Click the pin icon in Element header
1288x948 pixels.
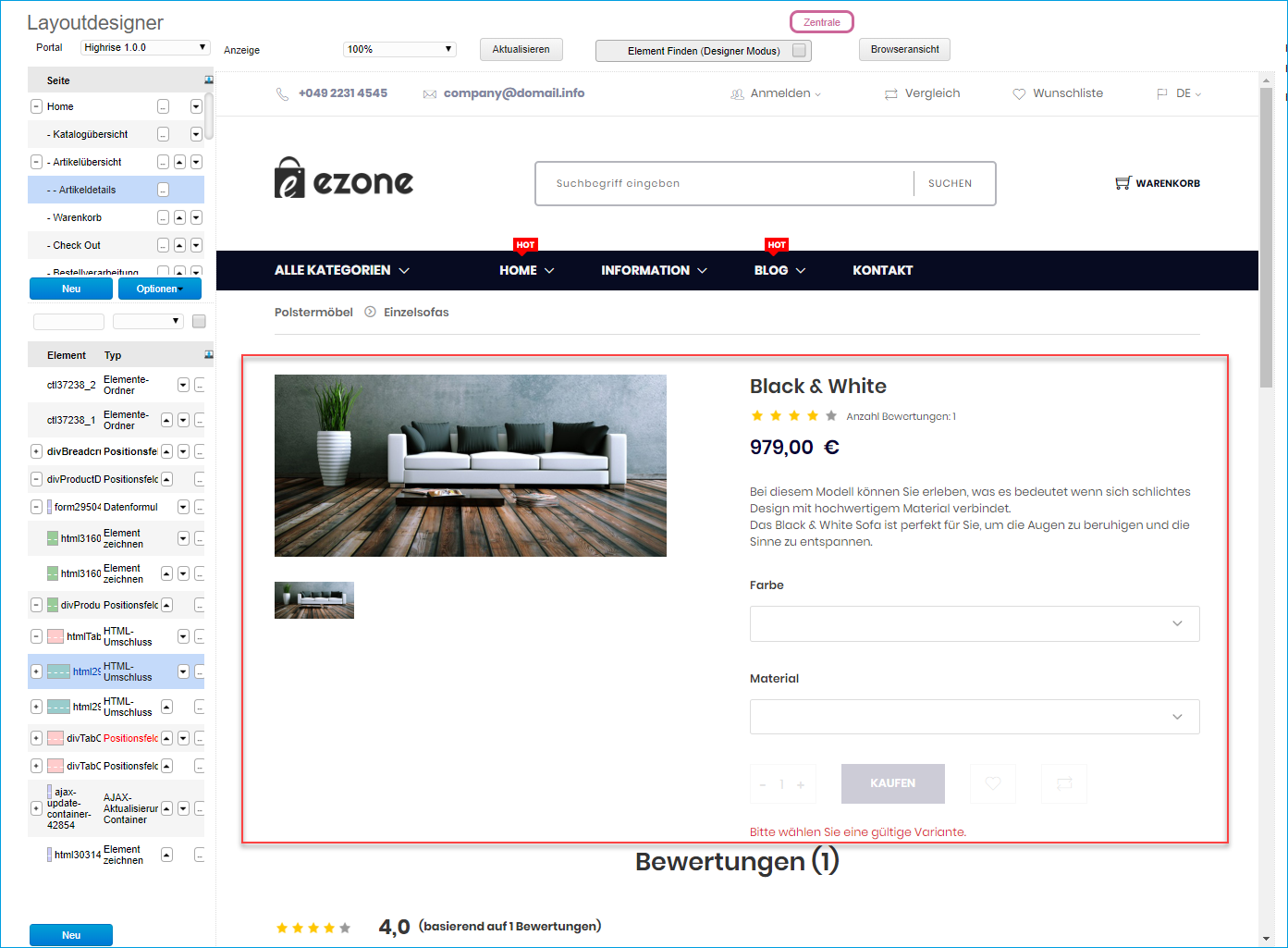pyautogui.click(x=208, y=355)
